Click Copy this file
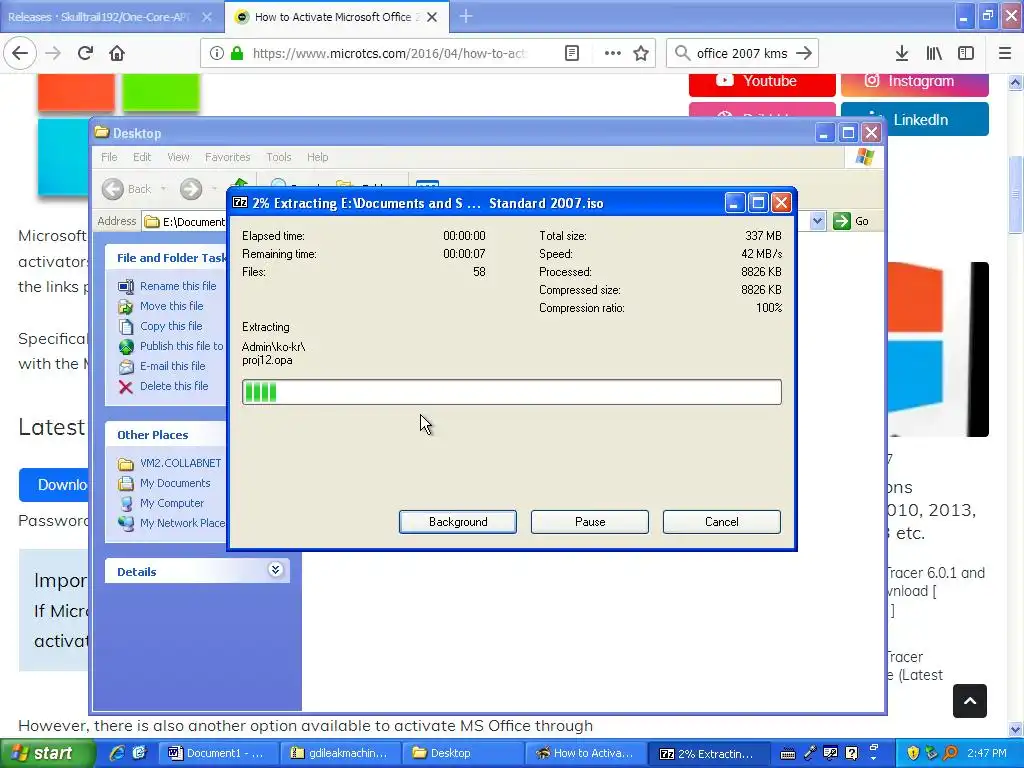 click(171, 326)
